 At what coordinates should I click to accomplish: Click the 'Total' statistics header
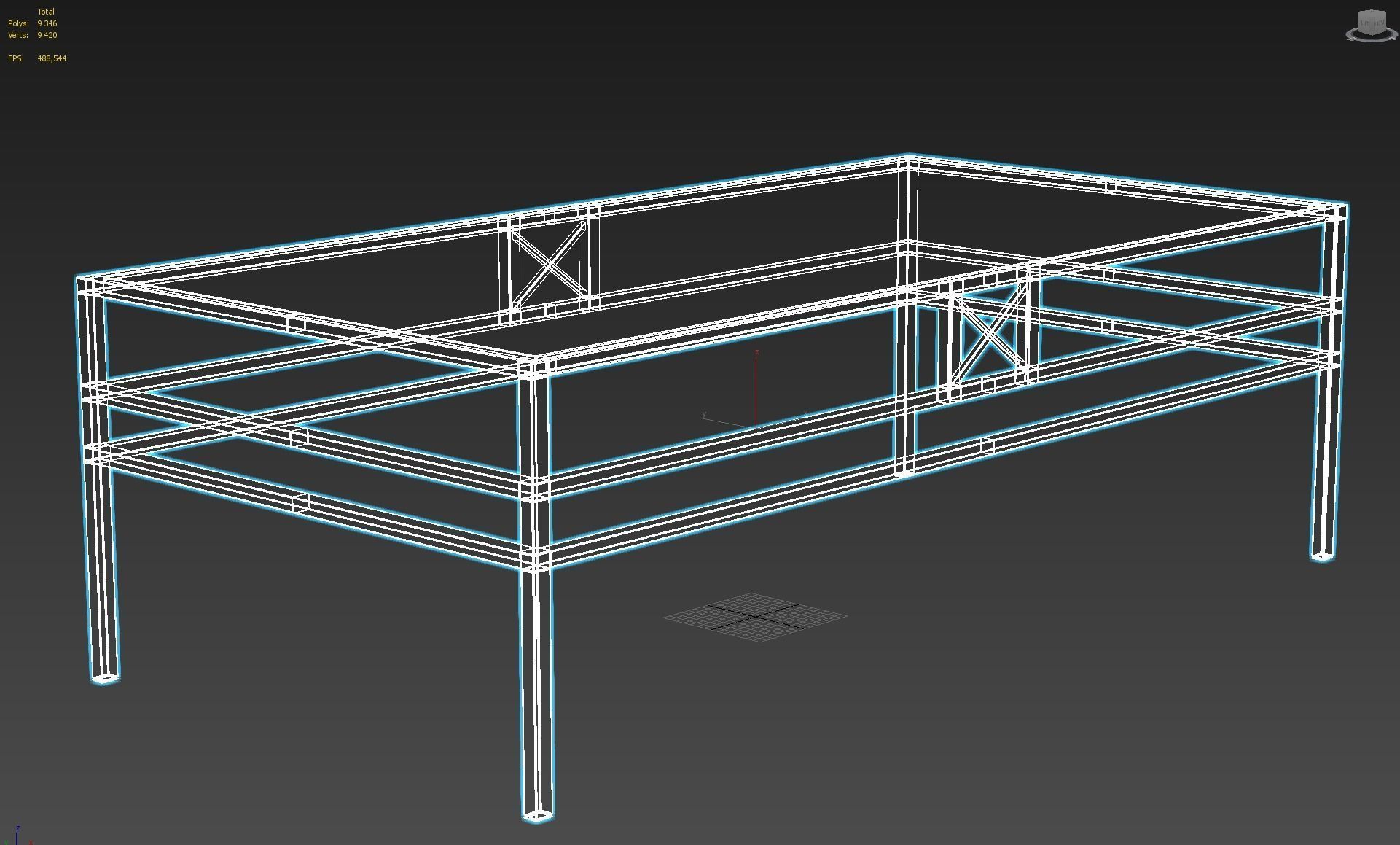(46, 12)
